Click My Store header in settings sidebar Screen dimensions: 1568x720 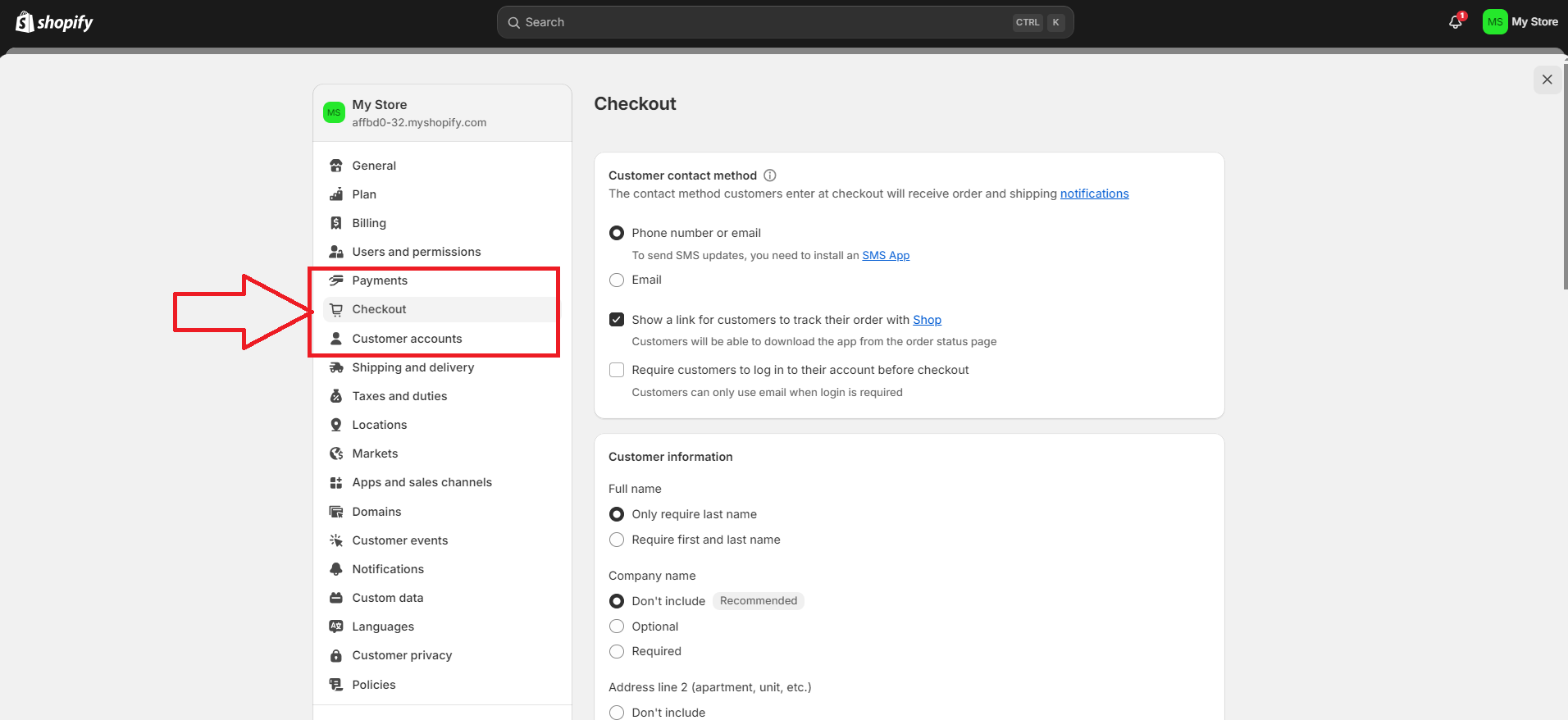(443, 113)
